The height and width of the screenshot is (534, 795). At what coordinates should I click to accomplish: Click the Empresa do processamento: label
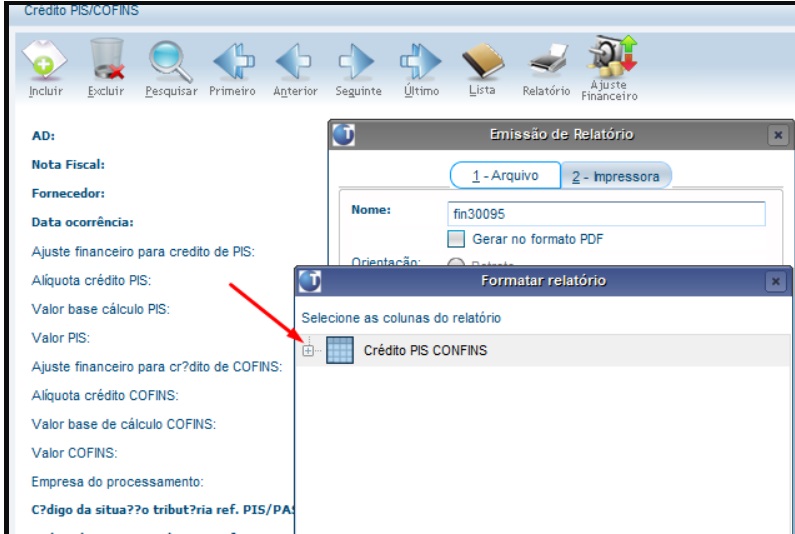coord(117,481)
